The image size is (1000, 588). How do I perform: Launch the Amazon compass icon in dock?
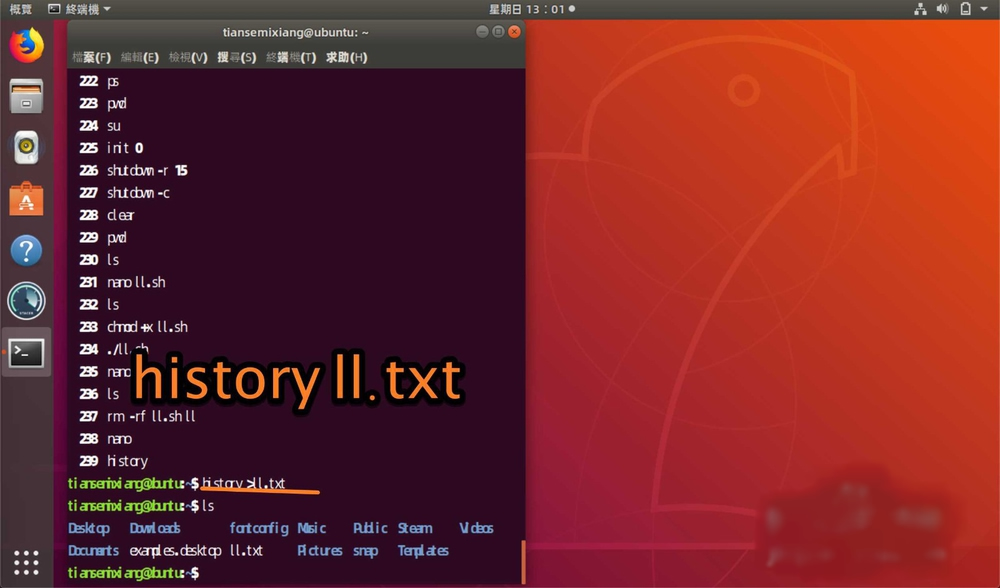click(26, 300)
